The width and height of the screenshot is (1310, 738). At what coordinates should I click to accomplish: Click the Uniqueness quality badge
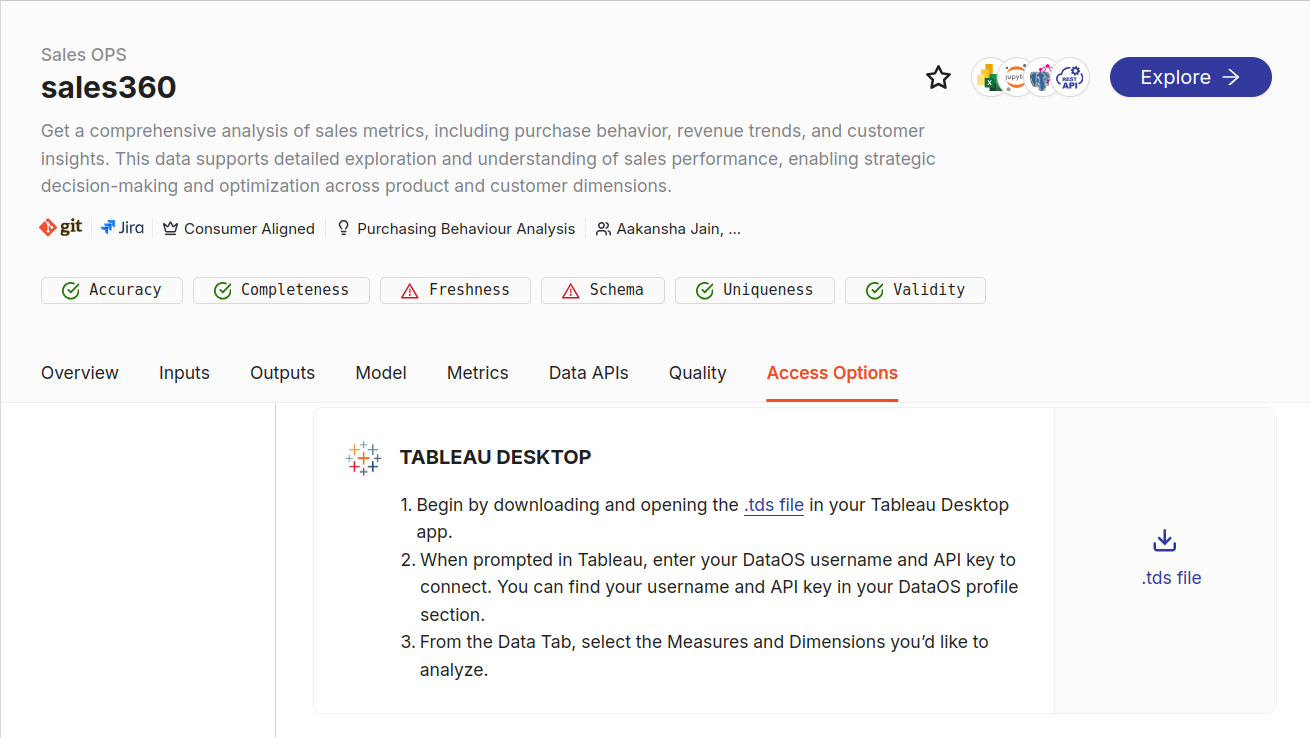click(x=755, y=290)
